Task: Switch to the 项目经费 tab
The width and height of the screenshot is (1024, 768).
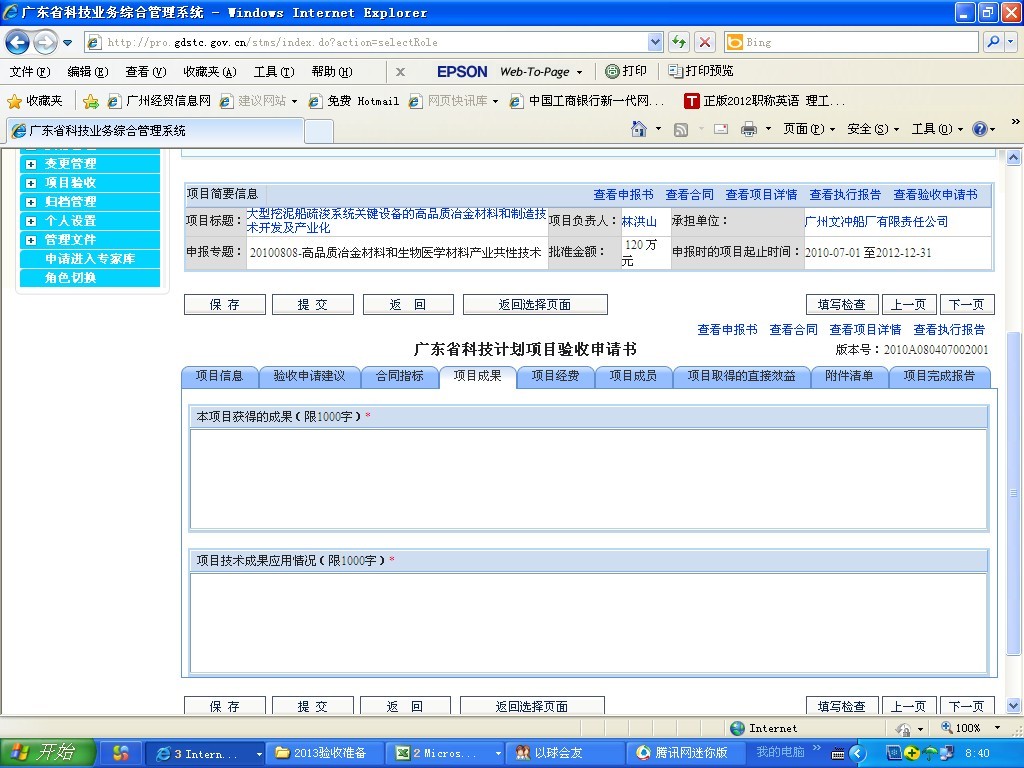Action: tap(555, 376)
